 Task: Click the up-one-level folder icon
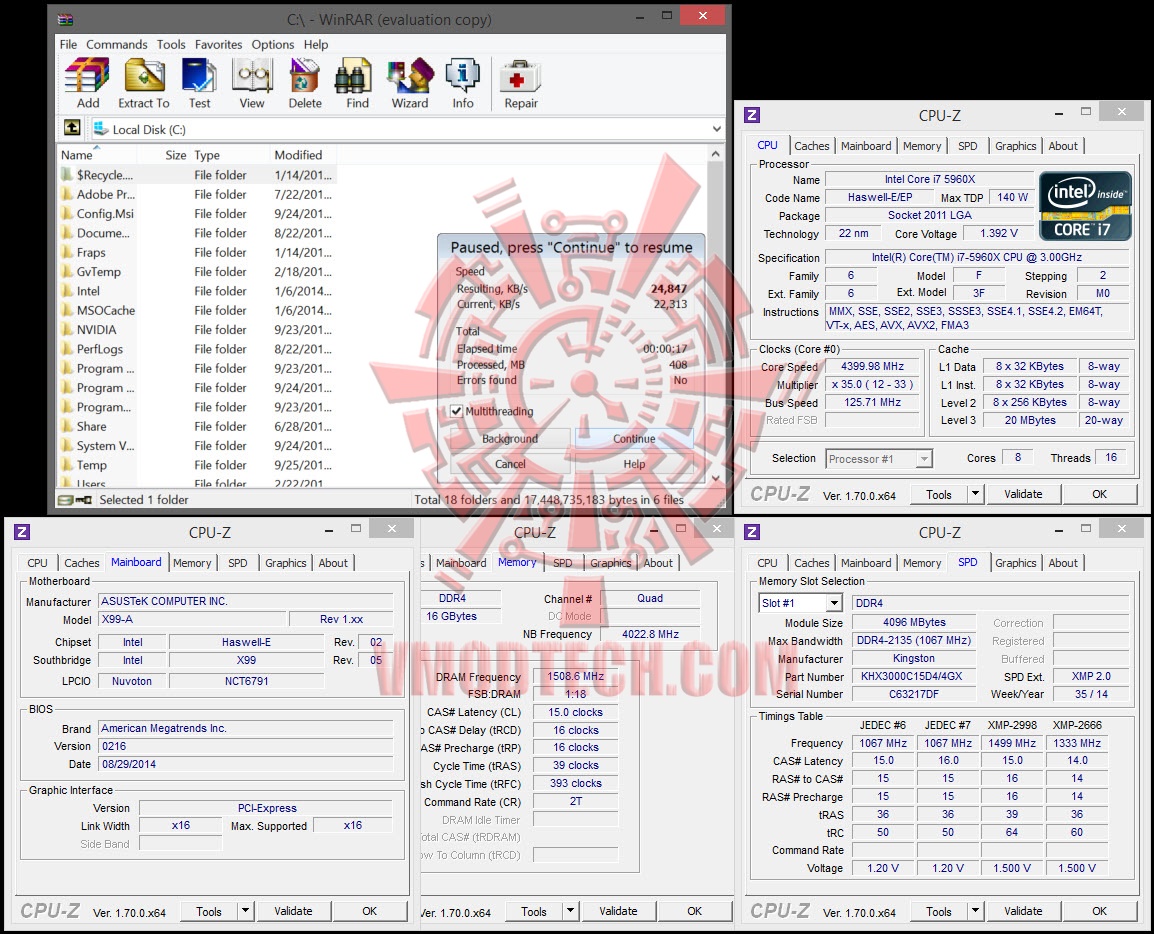click(x=70, y=128)
